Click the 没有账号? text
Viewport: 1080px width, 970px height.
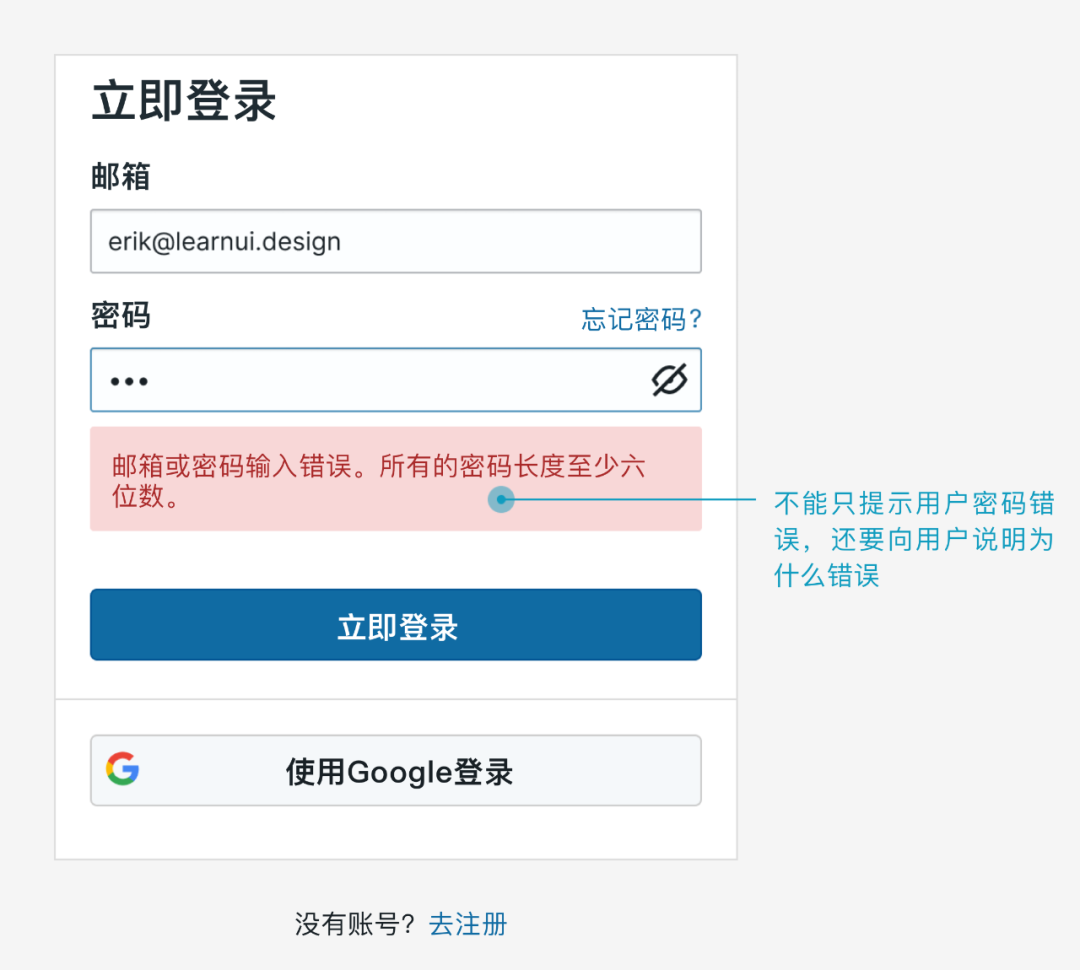354,924
